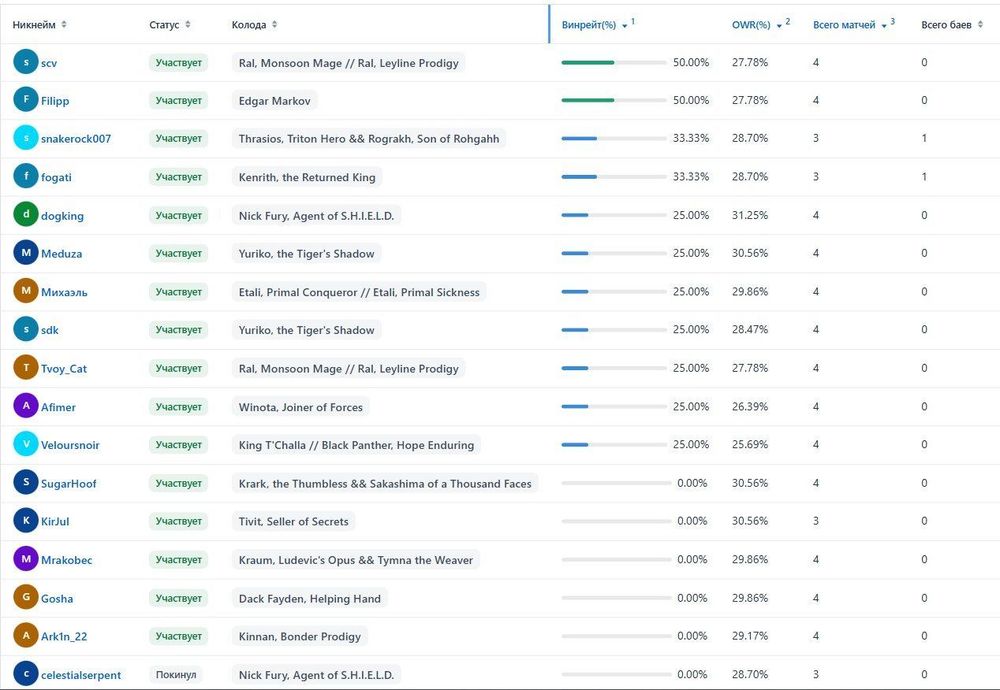Select Yuriko deck in Meduza's row
The height and width of the screenshot is (690, 1000).
(x=306, y=253)
